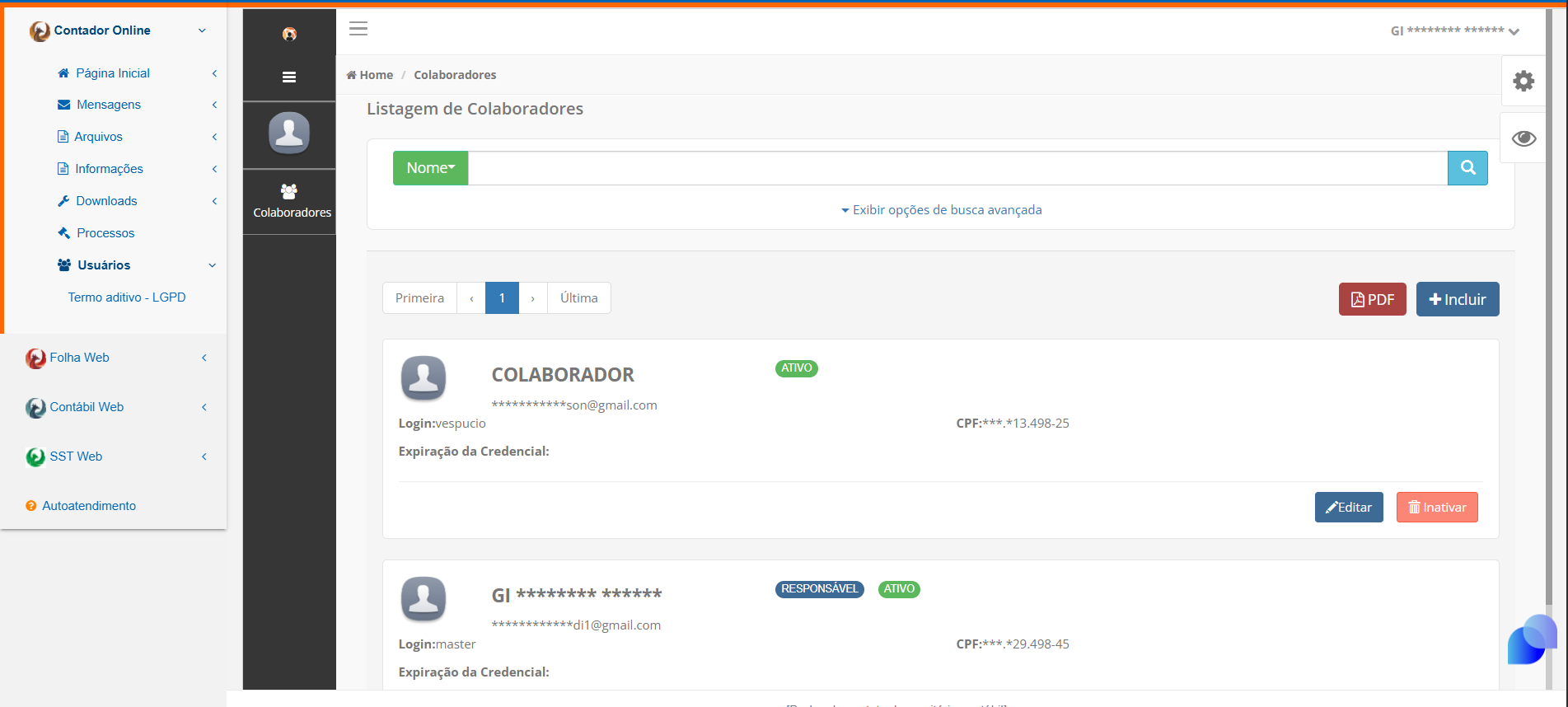Open Mensagens in the sidebar

109,105
